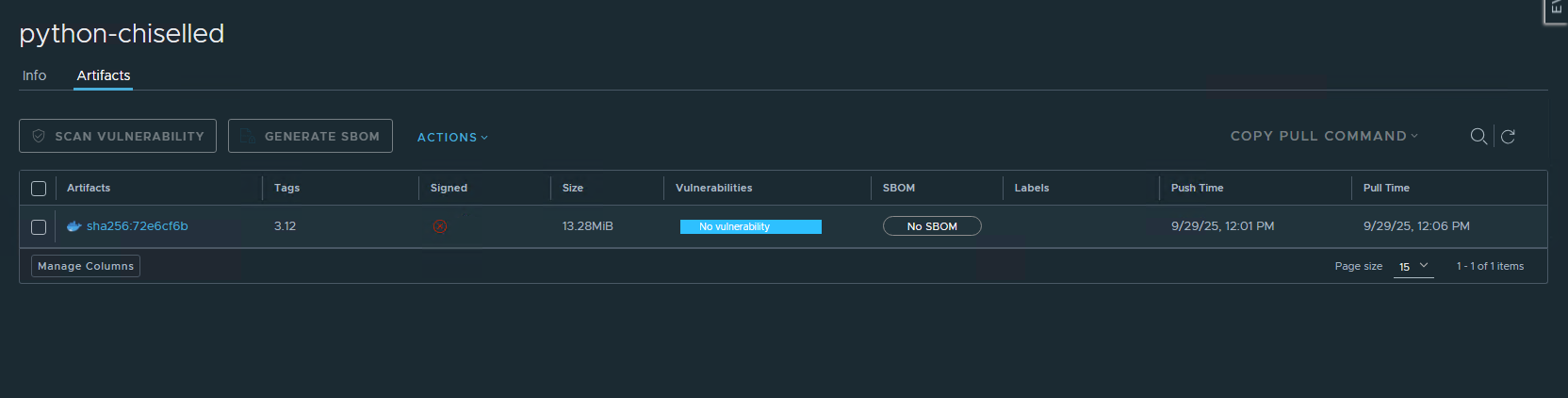Expand the Copy Pull Command dropdown
This screenshot has height=398, width=1568.
coord(1323,136)
